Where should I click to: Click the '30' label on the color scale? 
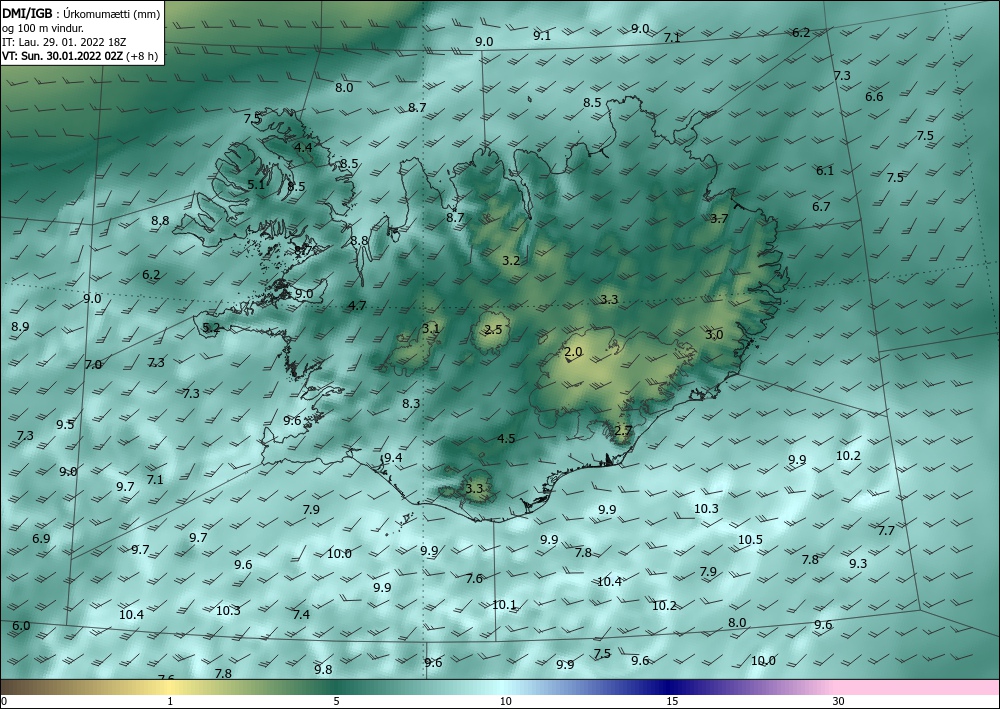coord(839,701)
